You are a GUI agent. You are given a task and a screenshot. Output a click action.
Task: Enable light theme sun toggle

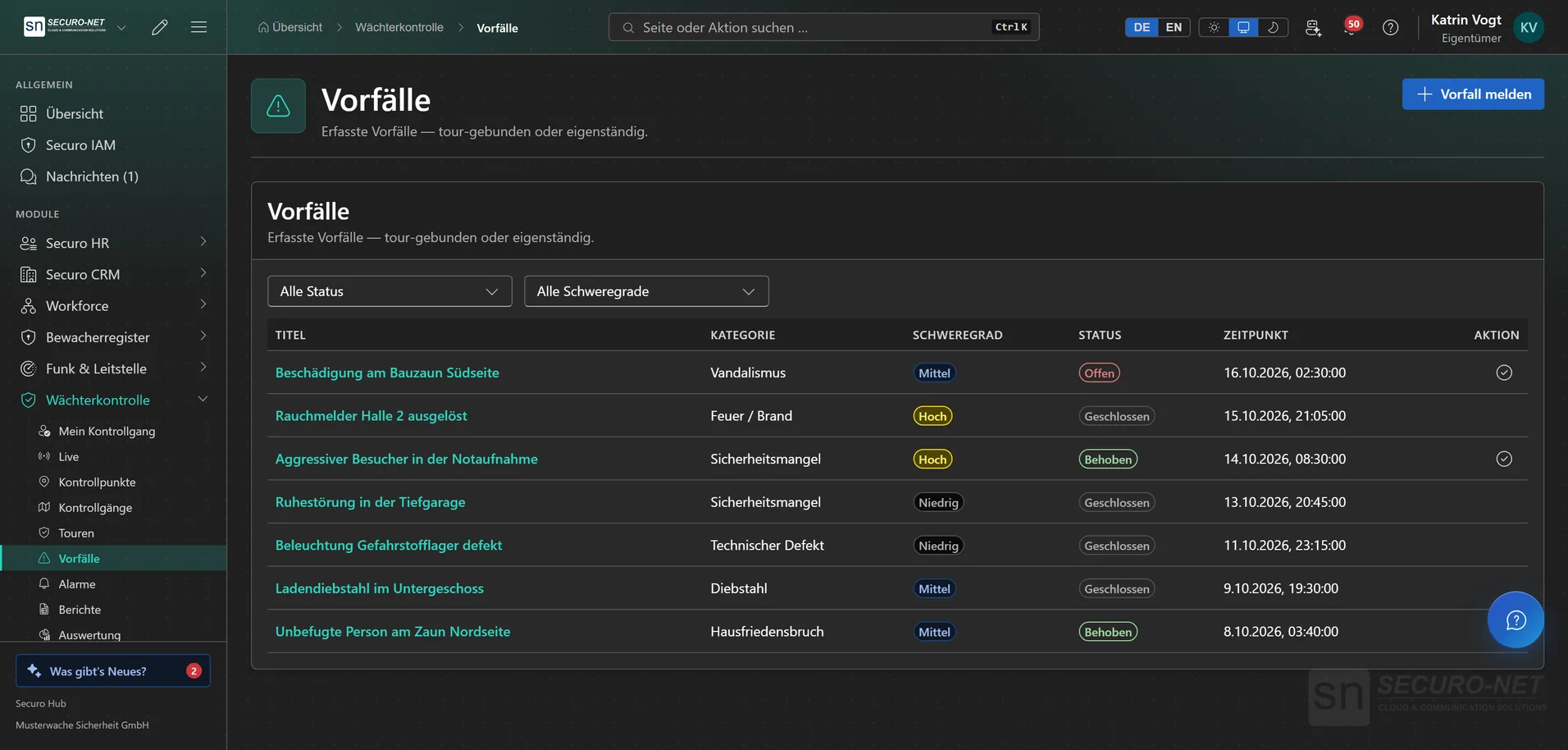point(1214,27)
